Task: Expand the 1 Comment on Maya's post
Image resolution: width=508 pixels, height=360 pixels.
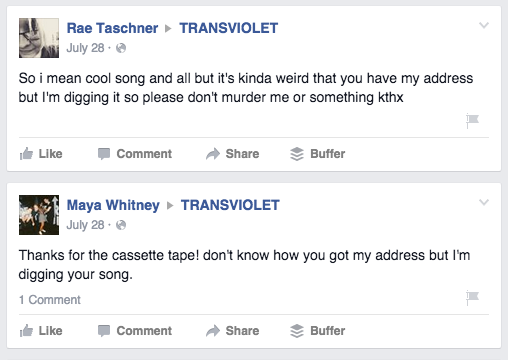Action: click(50, 300)
